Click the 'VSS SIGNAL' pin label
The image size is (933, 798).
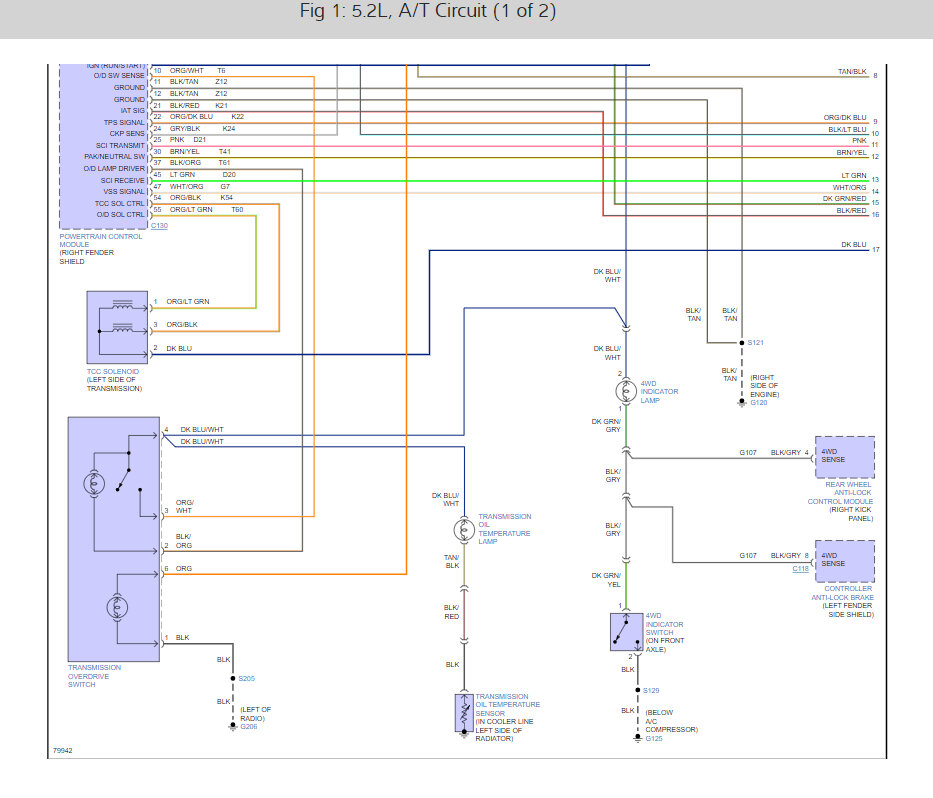[x=124, y=192]
